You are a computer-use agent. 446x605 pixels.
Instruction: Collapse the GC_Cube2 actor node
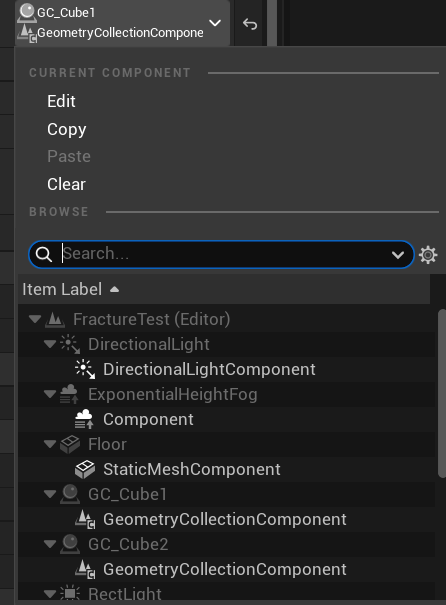tap(50, 544)
